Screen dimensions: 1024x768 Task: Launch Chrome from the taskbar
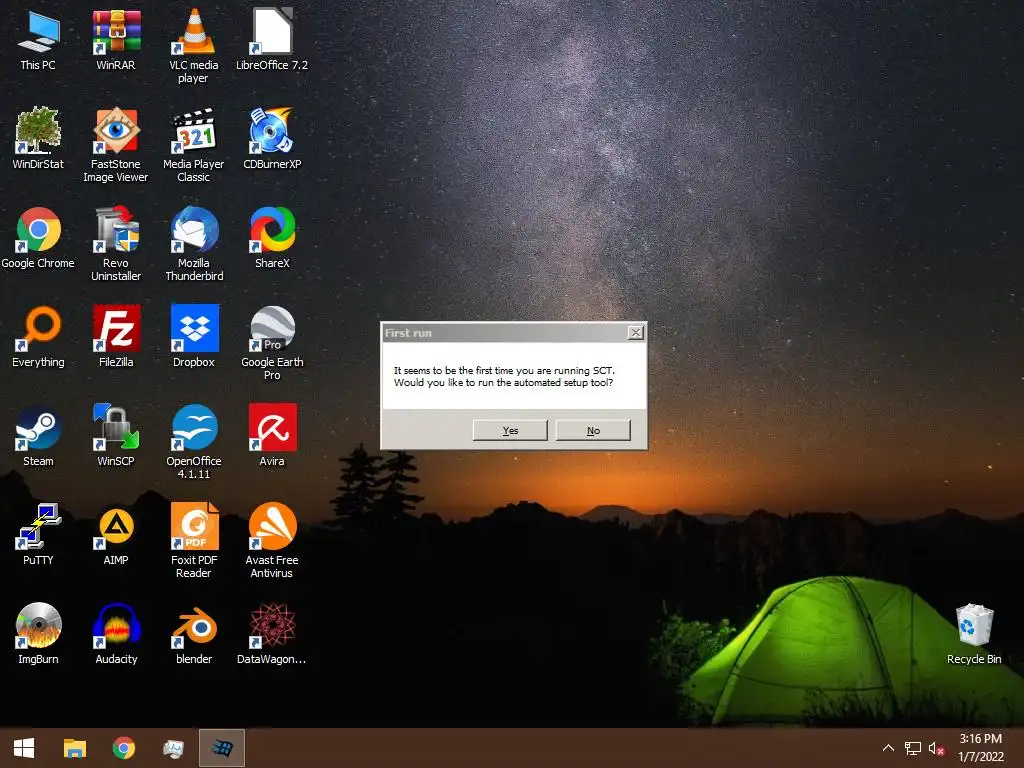pyautogui.click(x=123, y=748)
